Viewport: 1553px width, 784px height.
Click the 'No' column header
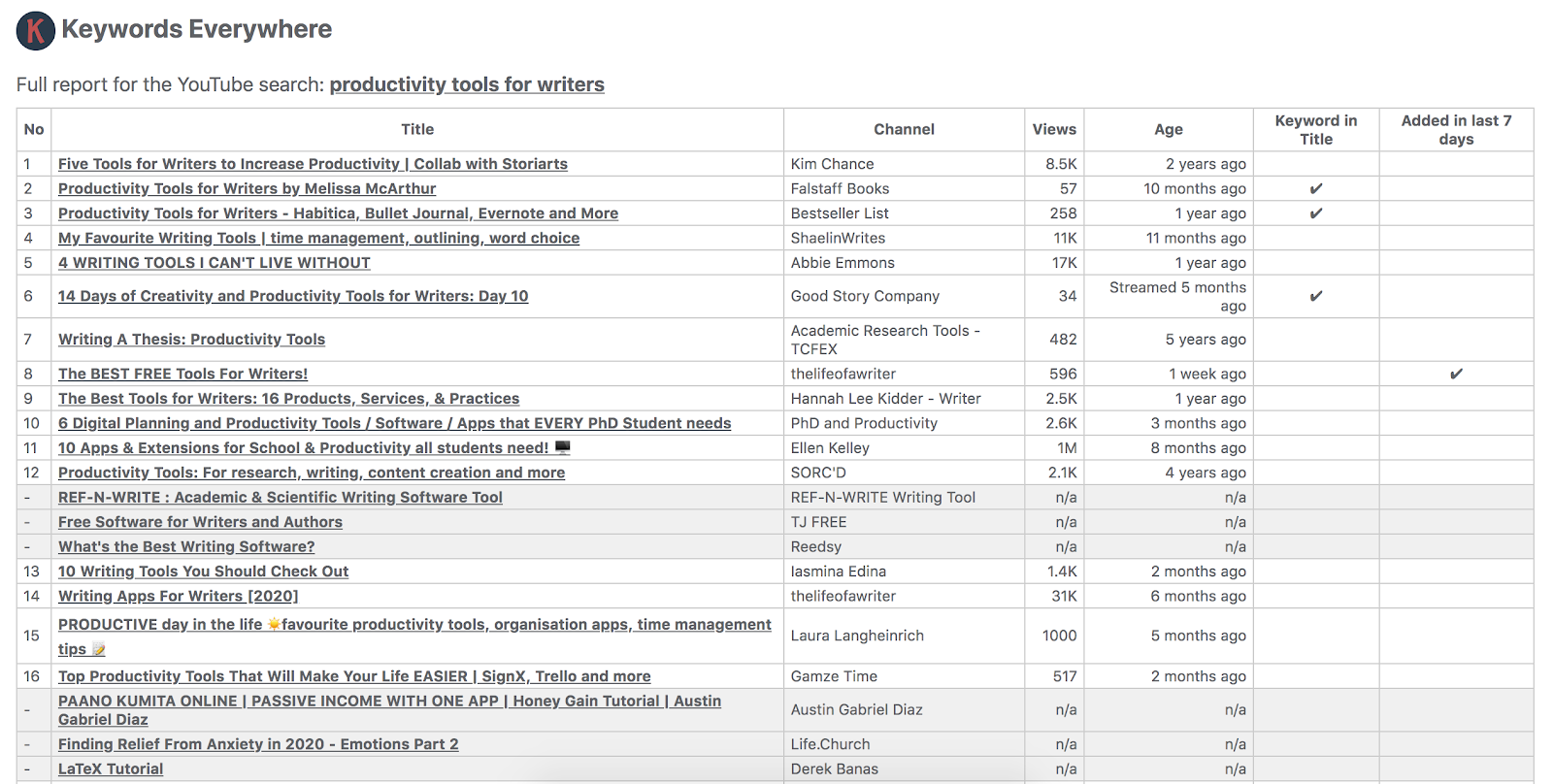point(34,129)
